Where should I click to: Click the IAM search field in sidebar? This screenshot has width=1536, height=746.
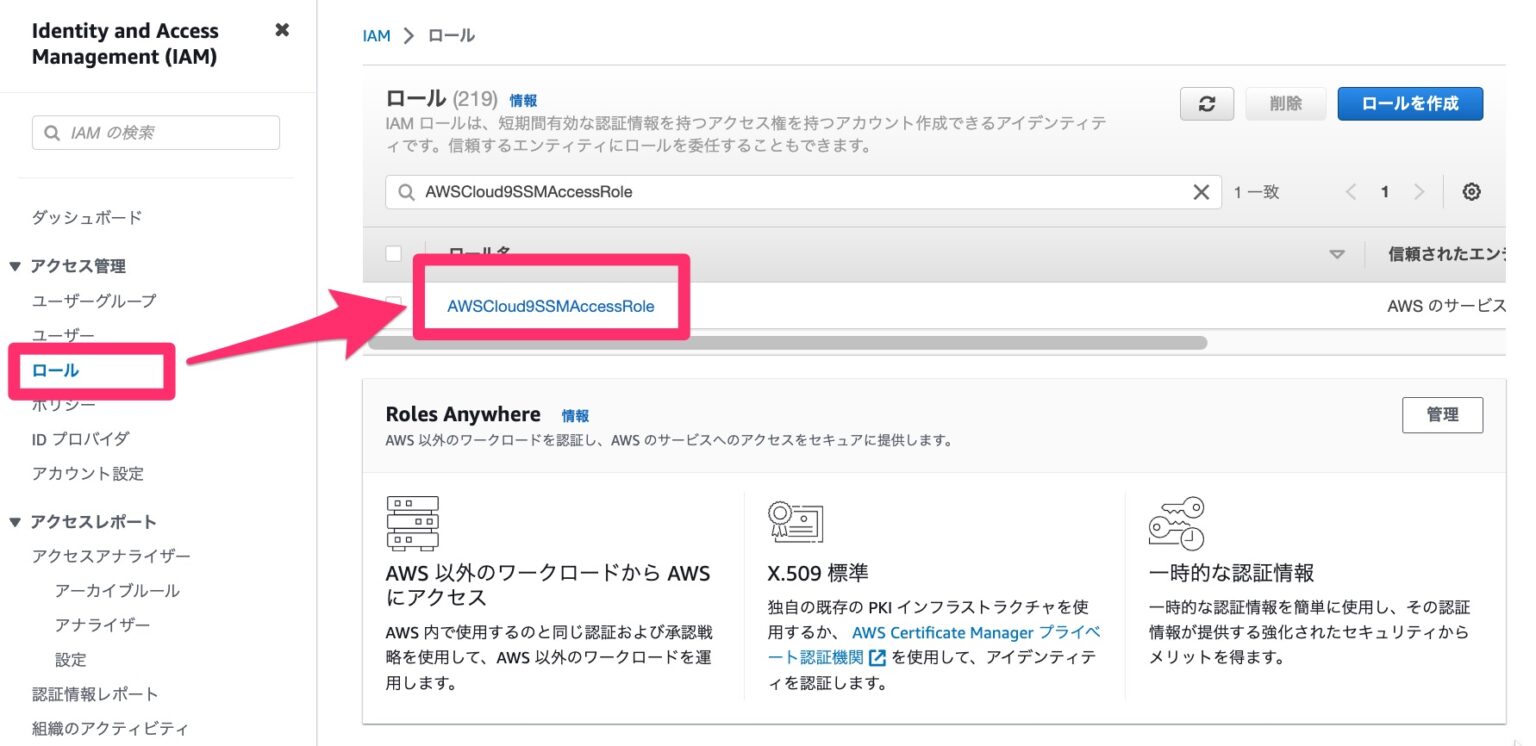pos(156,132)
